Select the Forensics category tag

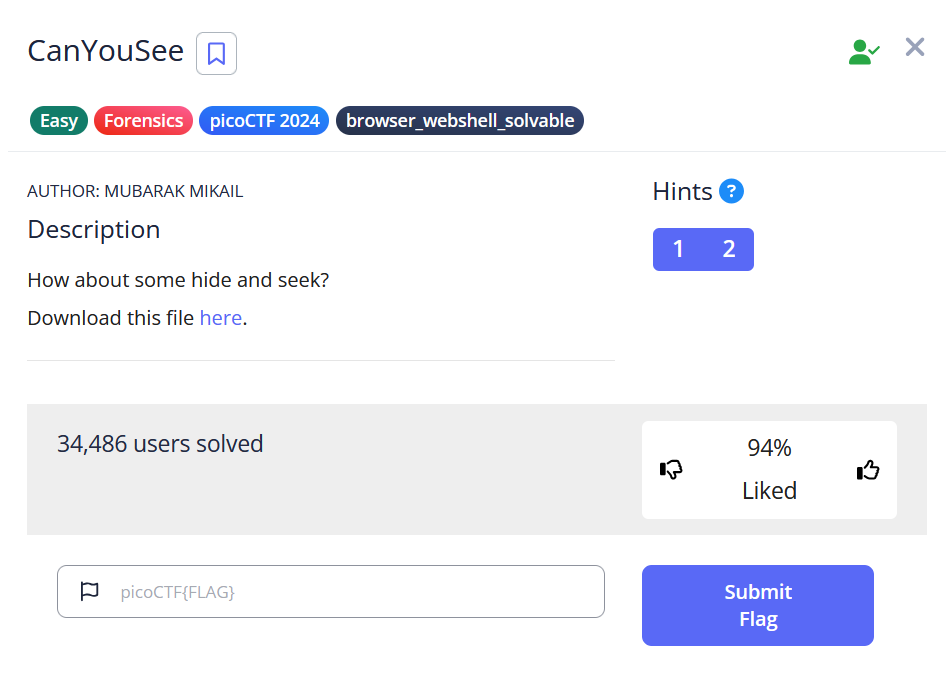pyautogui.click(x=143, y=121)
